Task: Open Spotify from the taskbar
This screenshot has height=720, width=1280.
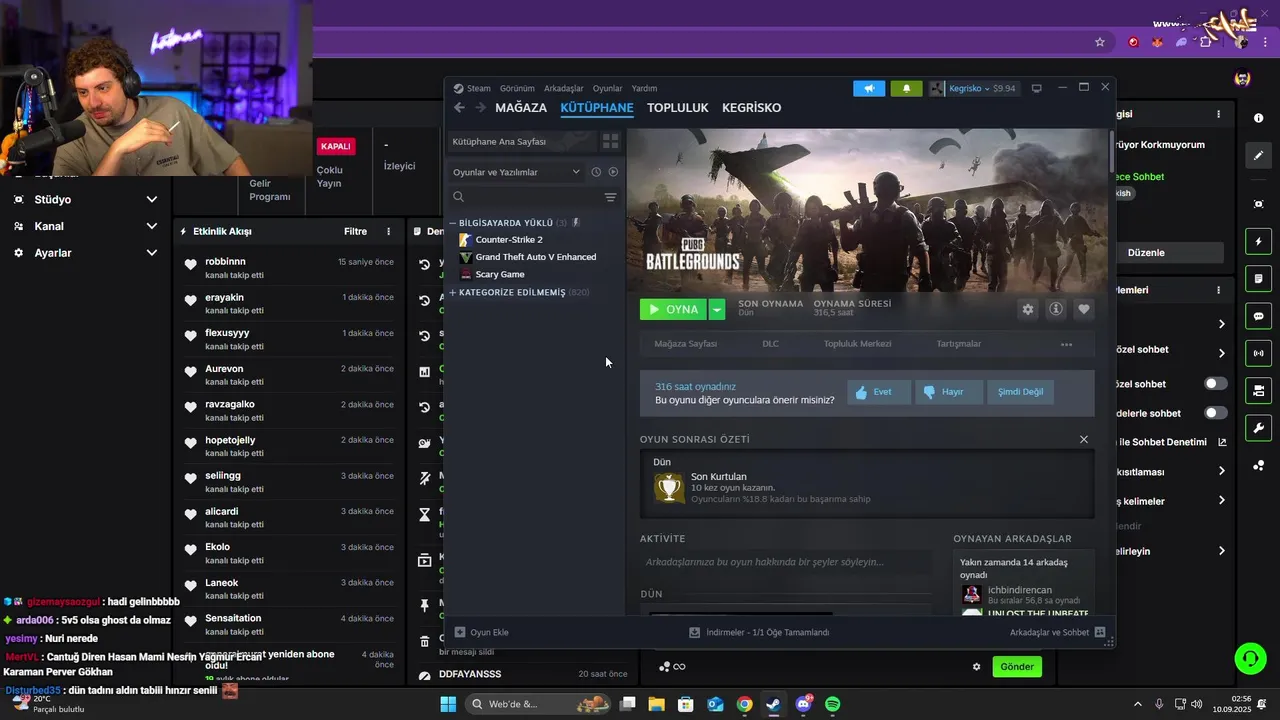Action: tap(833, 704)
